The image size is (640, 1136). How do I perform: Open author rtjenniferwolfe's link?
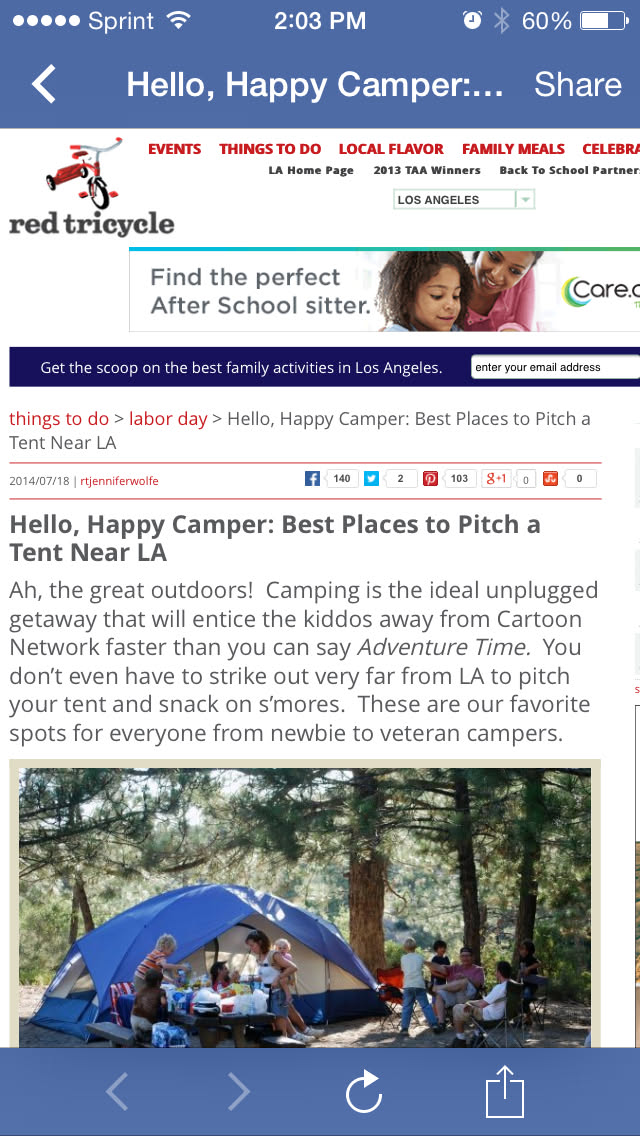click(119, 481)
